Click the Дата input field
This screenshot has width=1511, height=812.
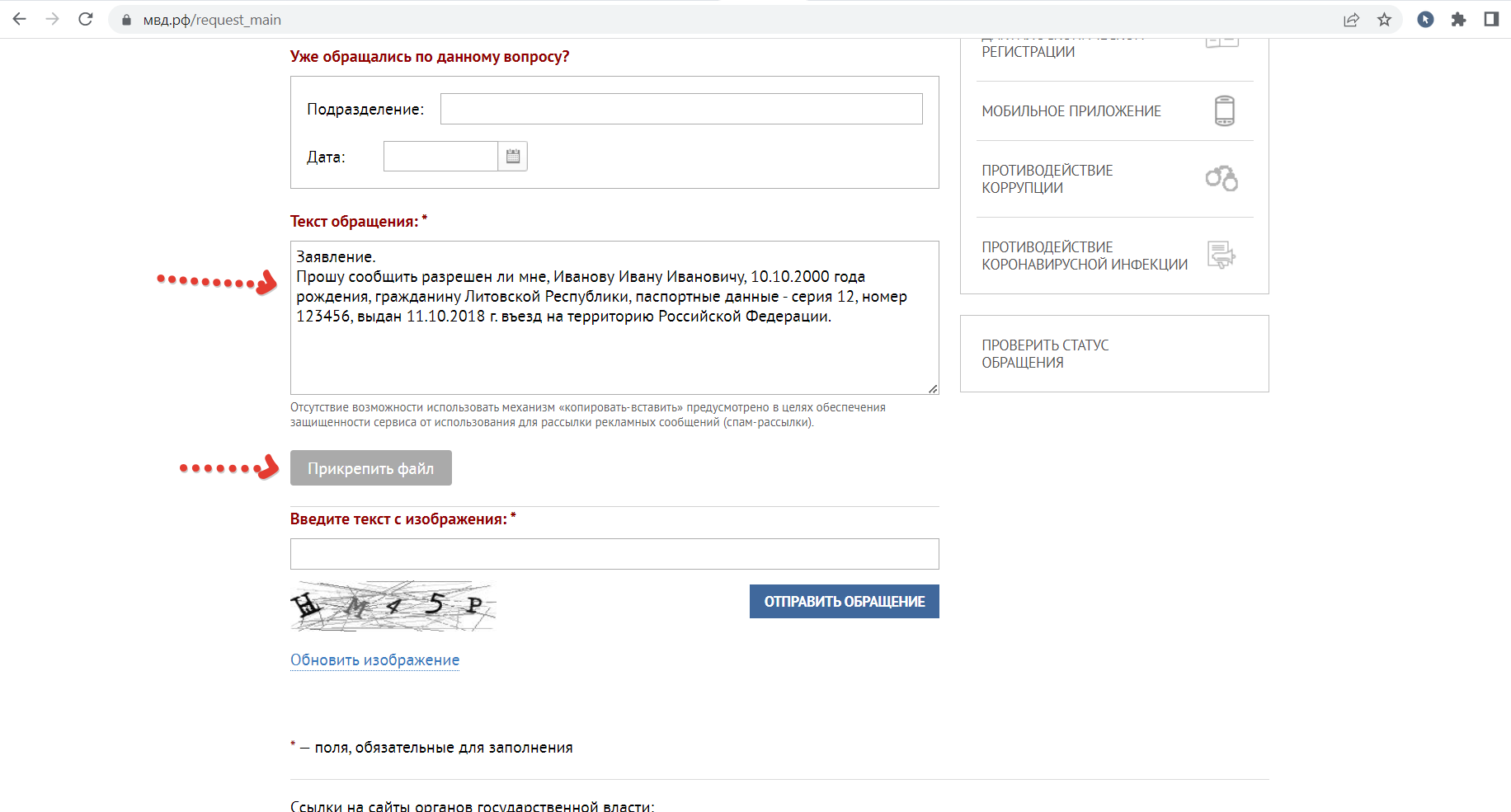pyautogui.click(x=440, y=157)
